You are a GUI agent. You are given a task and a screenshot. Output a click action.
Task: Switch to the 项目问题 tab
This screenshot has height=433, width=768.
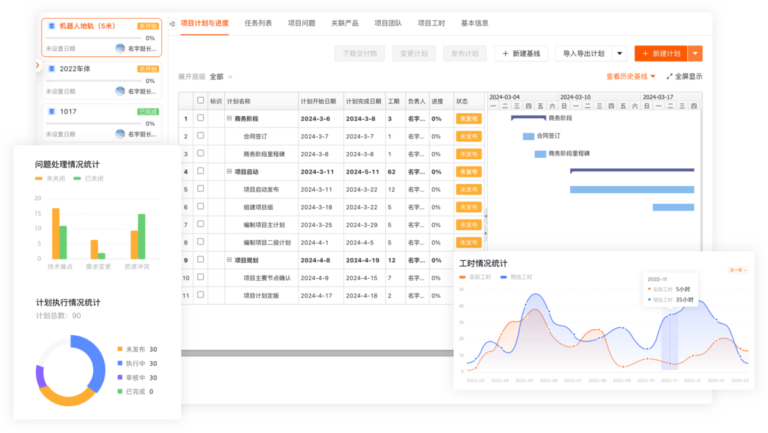tap(301, 23)
